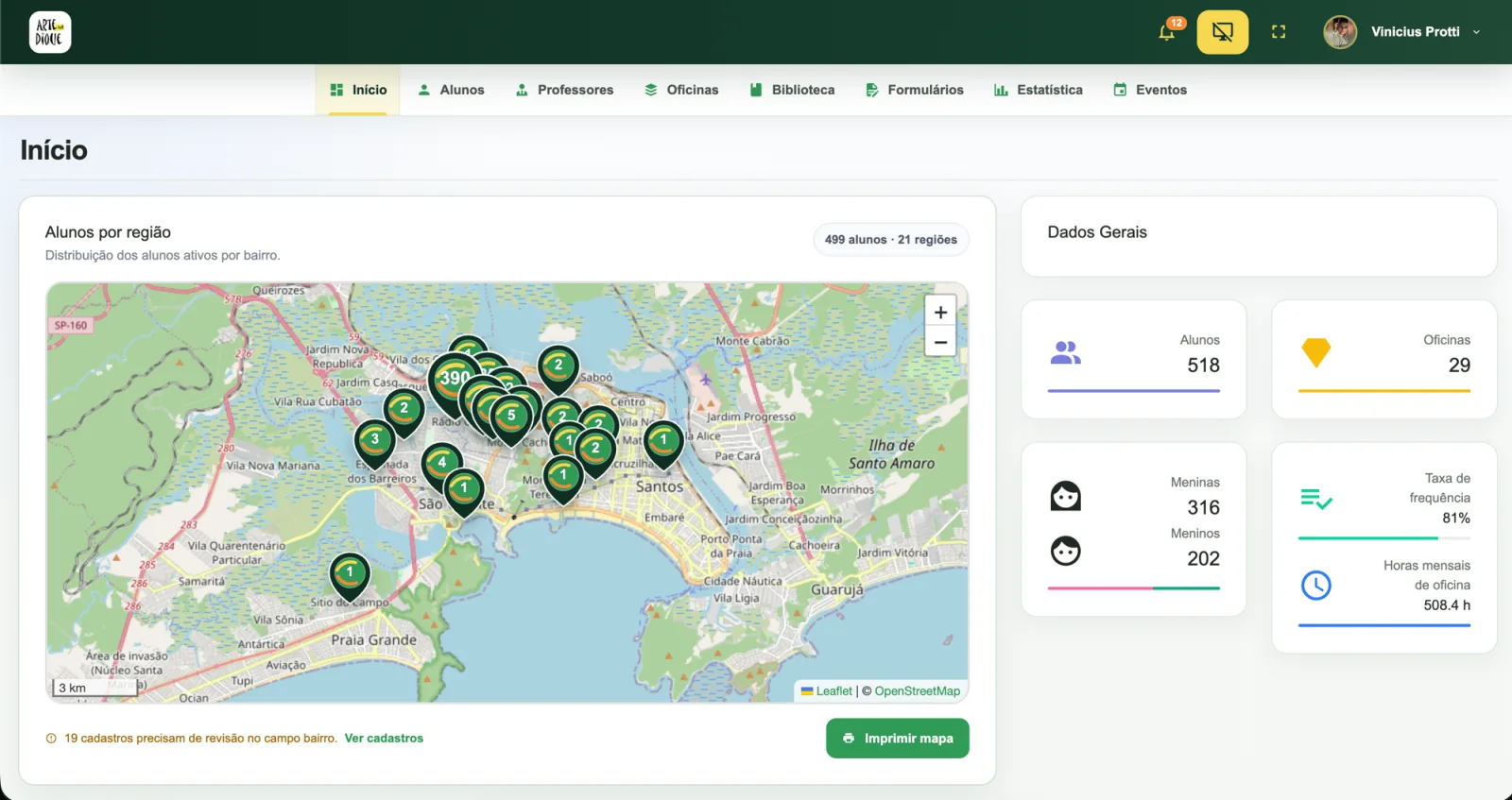The width and height of the screenshot is (1512, 800).
Task: Click the Meninas count 316
Action: (1203, 508)
